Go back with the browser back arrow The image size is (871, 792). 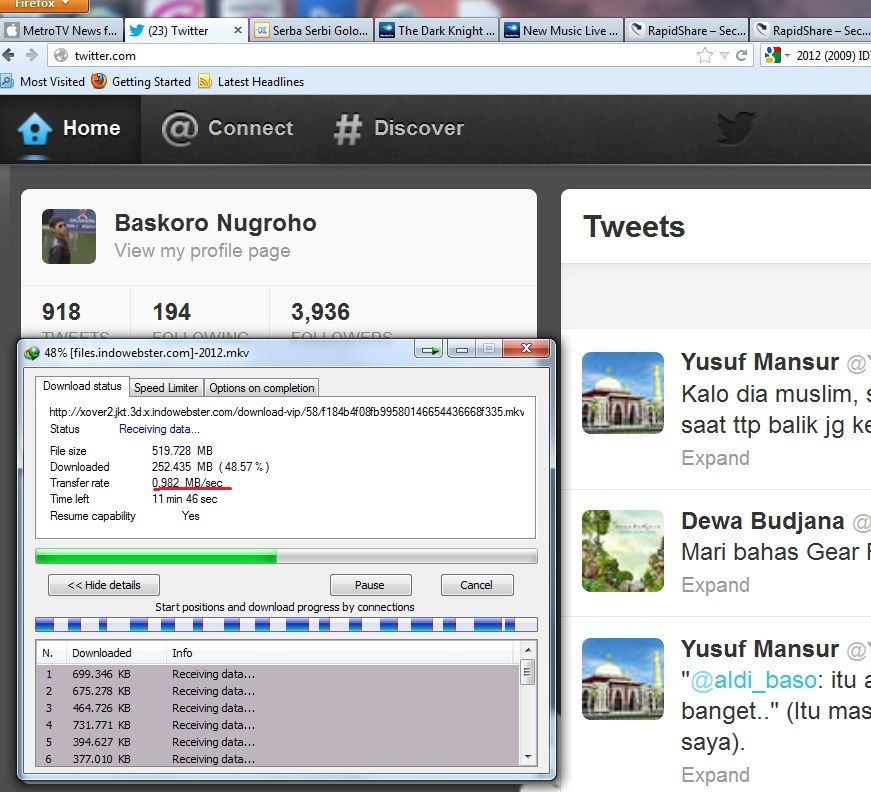coord(8,55)
